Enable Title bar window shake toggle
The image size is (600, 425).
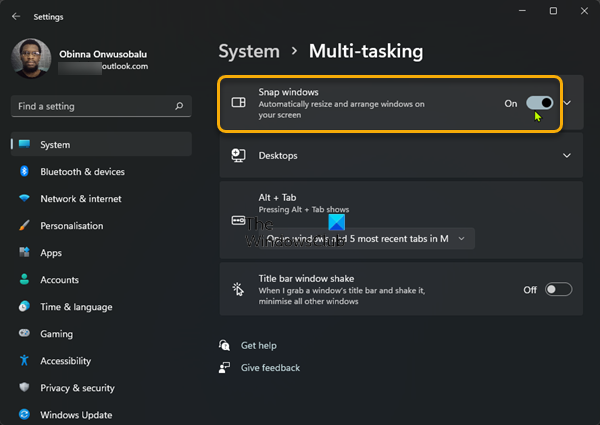(x=558, y=290)
